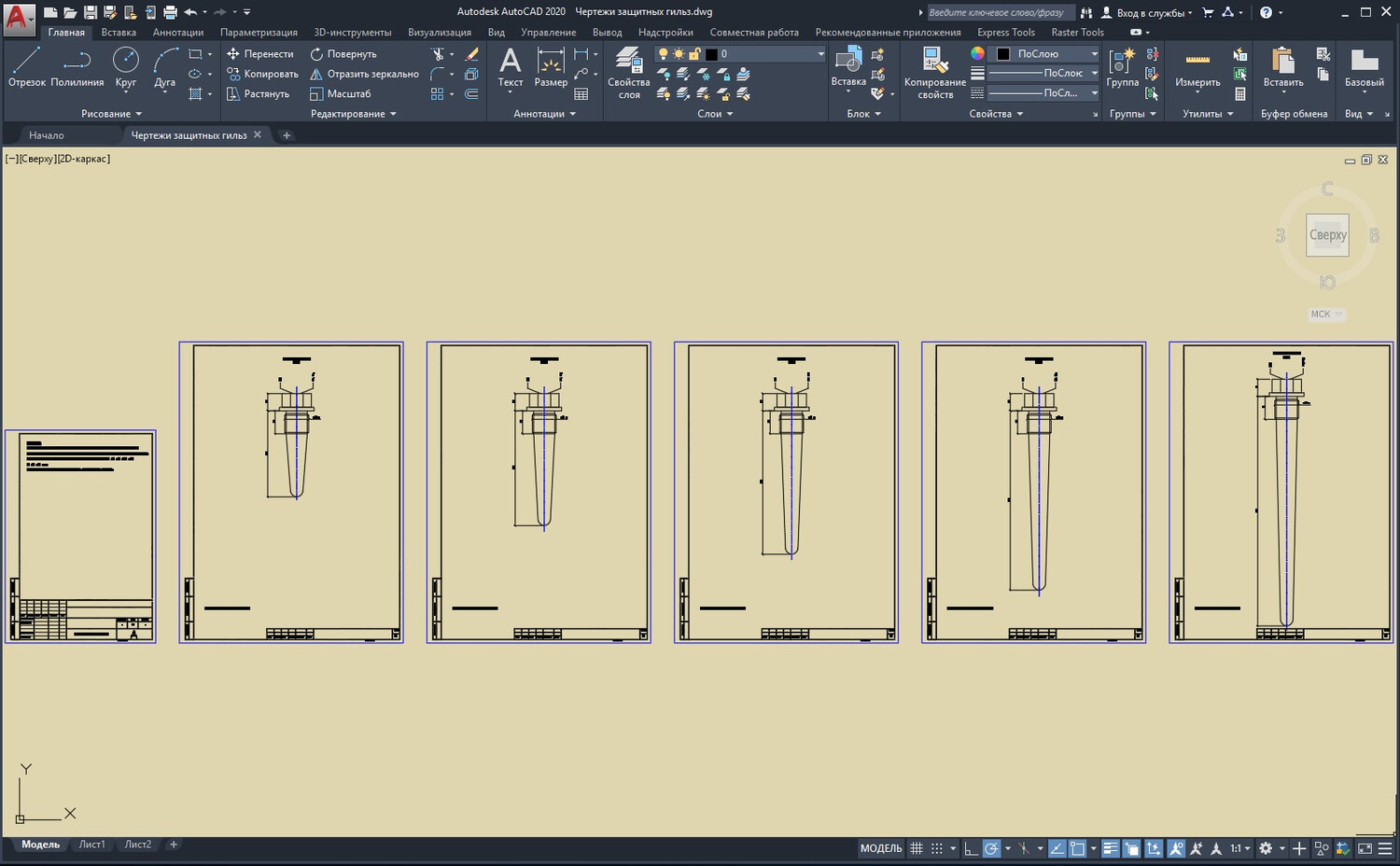1400x866 pixels.
Task: Toggle the drawing grid display in status bar
Action: coord(917,848)
